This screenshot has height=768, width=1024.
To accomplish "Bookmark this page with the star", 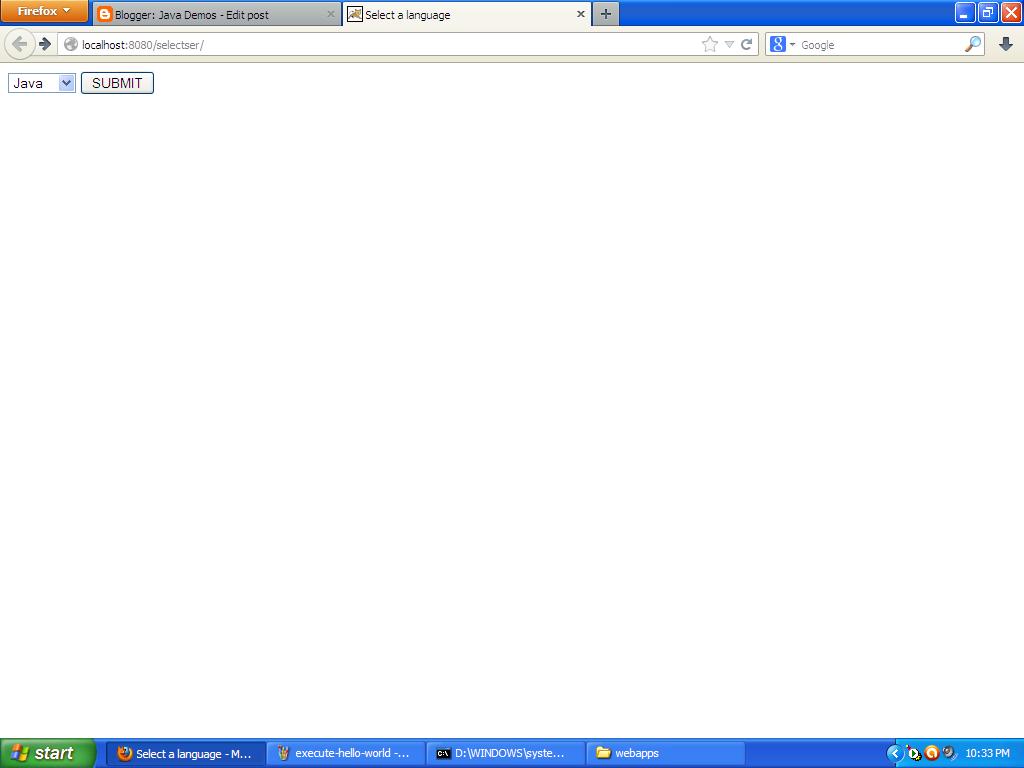I will 710,44.
